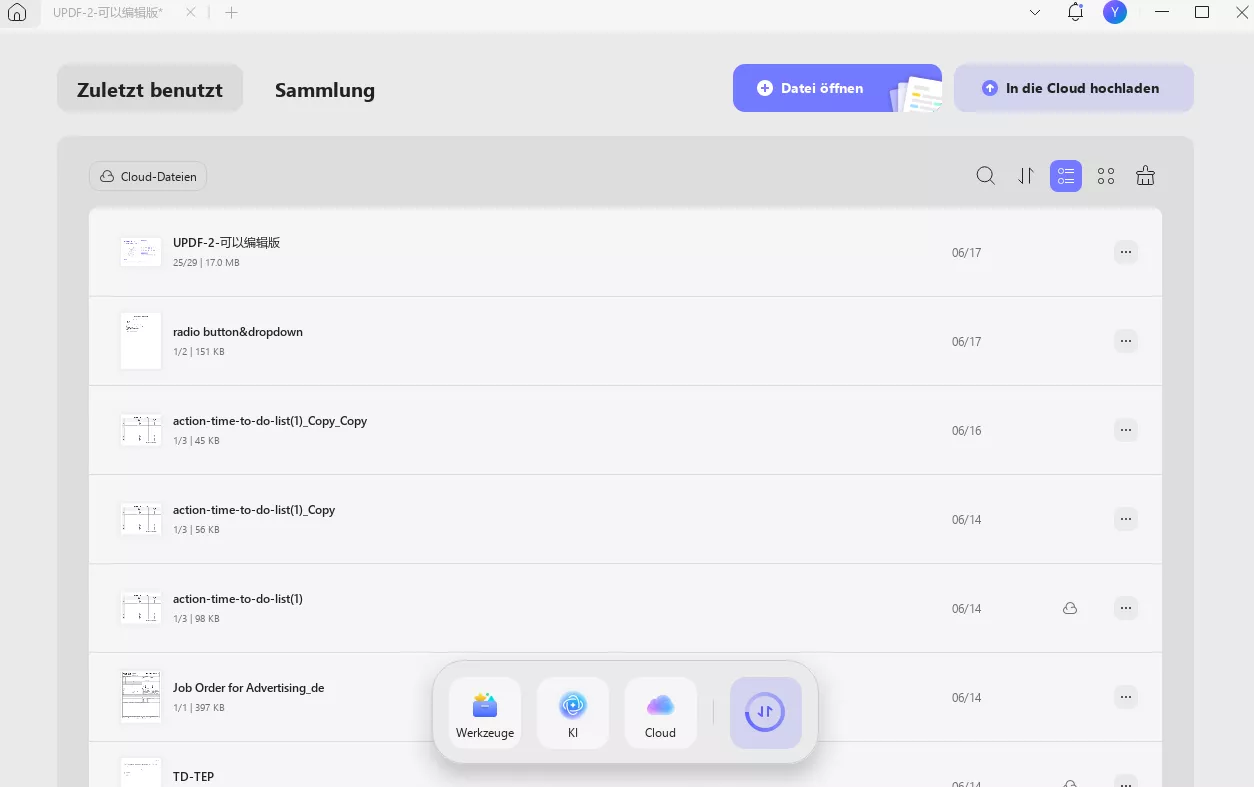Viewport: 1254px width, 787px height.
Task: Open file Job Order for Advertising_de
Action: 248,688
